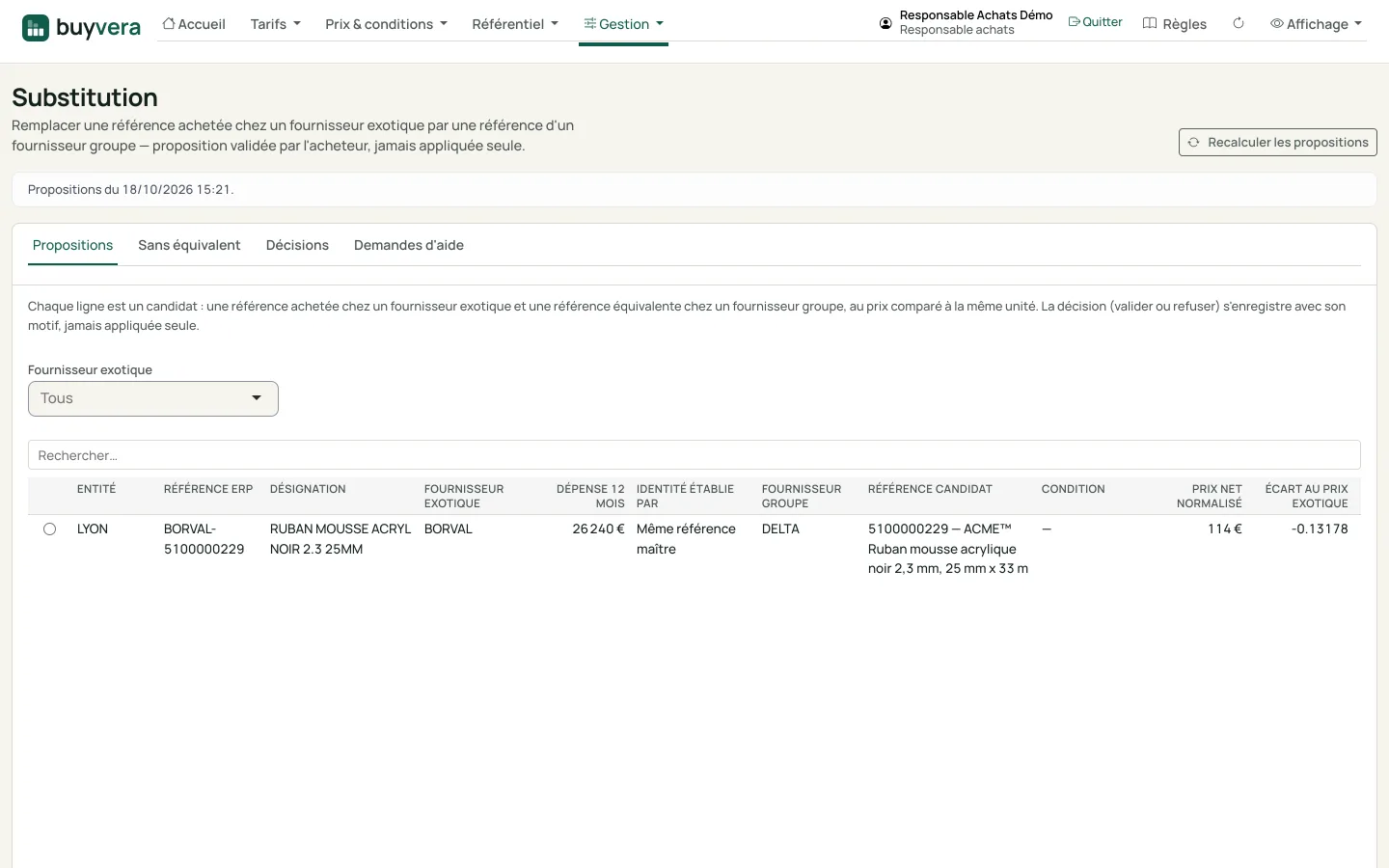Expand the Référentiel menu
This screenshot has width=1389, height=868.
[515, 24]
